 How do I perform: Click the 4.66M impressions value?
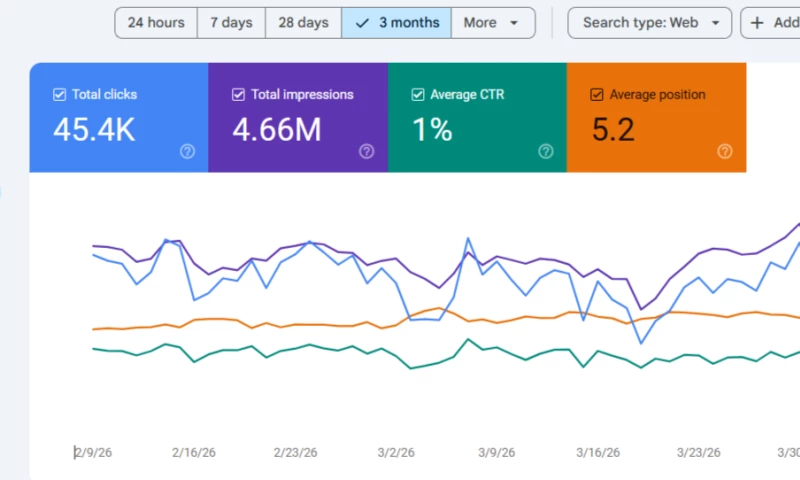pyautogui.click(x=277, y=130)
